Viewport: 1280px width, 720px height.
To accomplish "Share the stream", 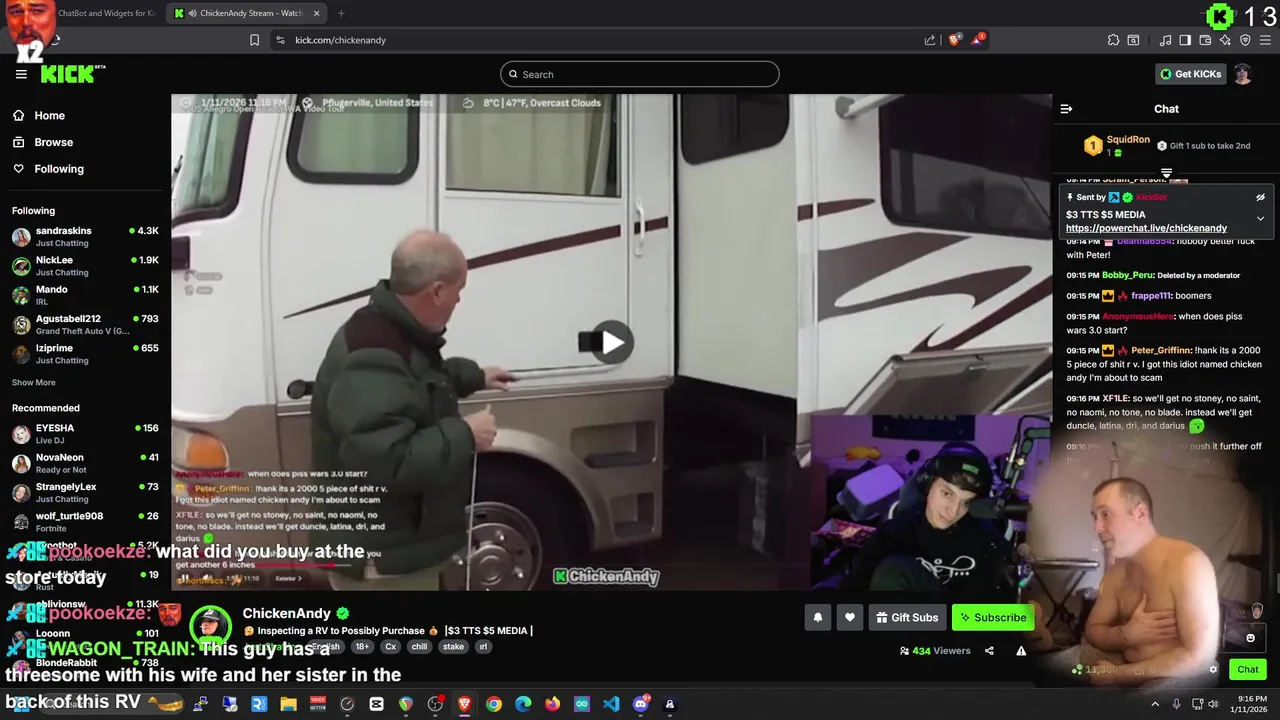I will (989, 651).
